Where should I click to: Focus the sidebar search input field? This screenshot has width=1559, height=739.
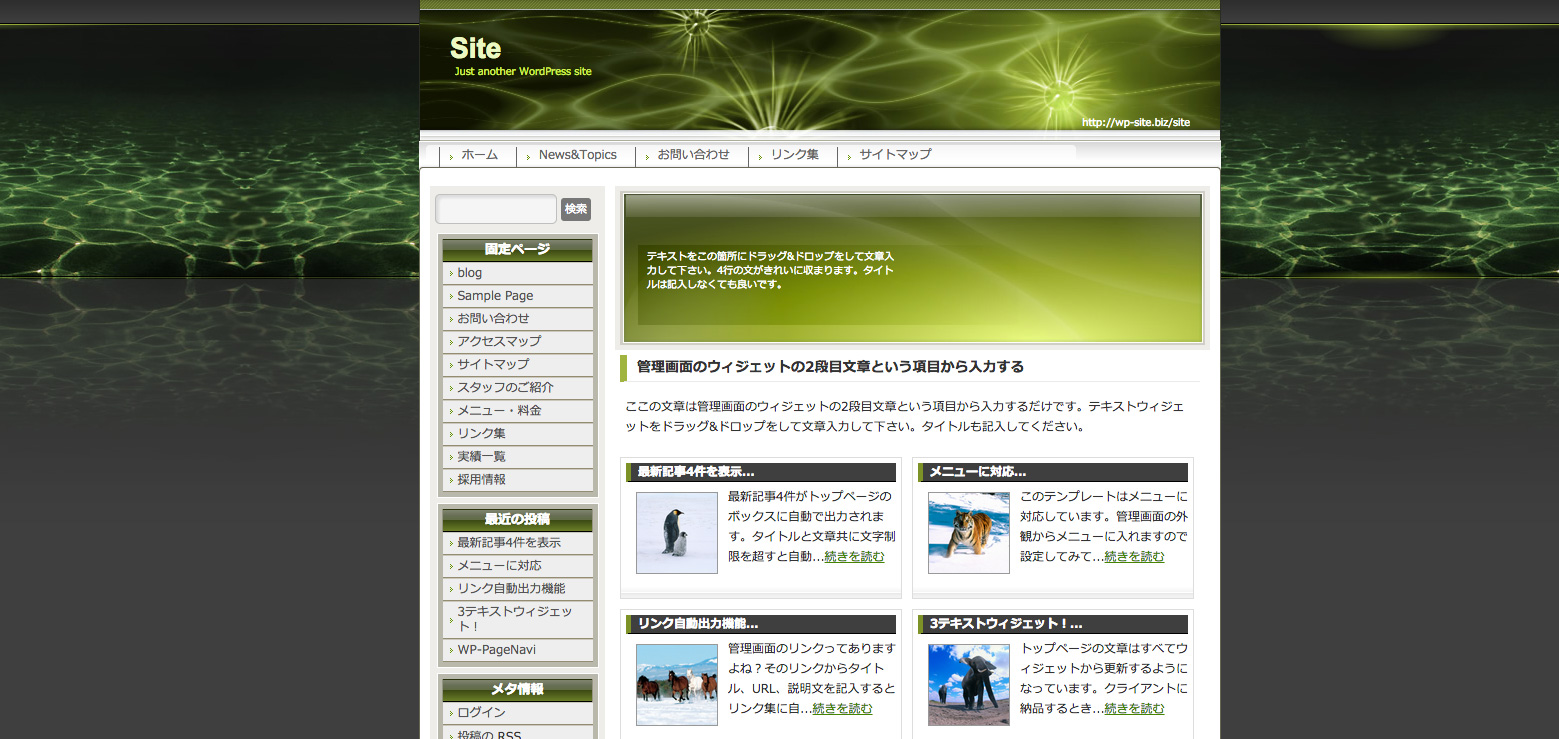click(496, 209)
